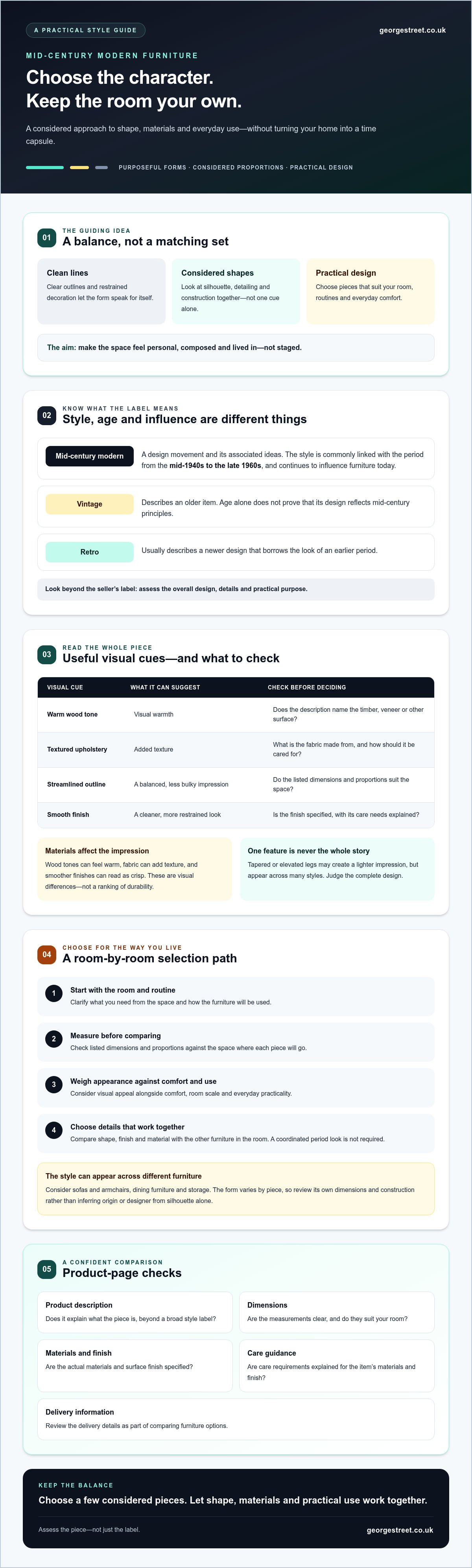Select the Clean lines card
The image size is (472, 1568).
click(101, 291)
